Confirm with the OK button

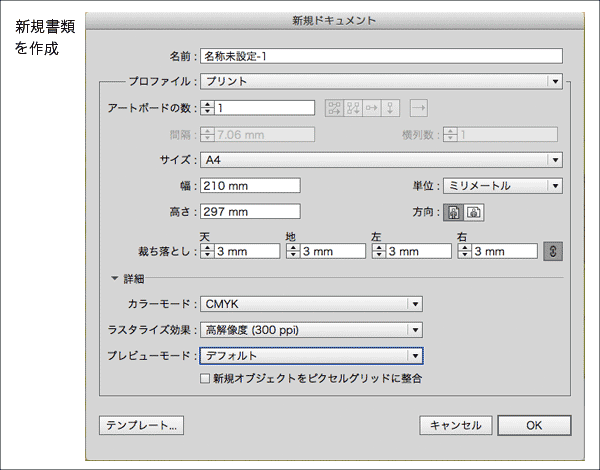534,425
